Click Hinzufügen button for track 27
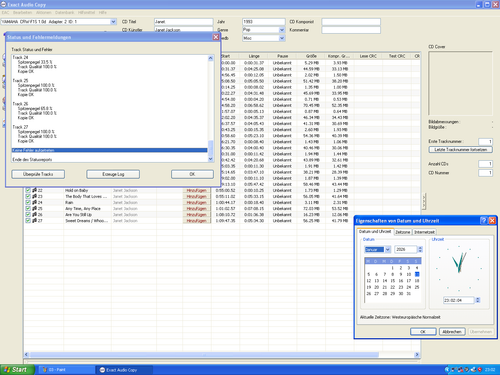500x375 pixels. click(197, 221)
